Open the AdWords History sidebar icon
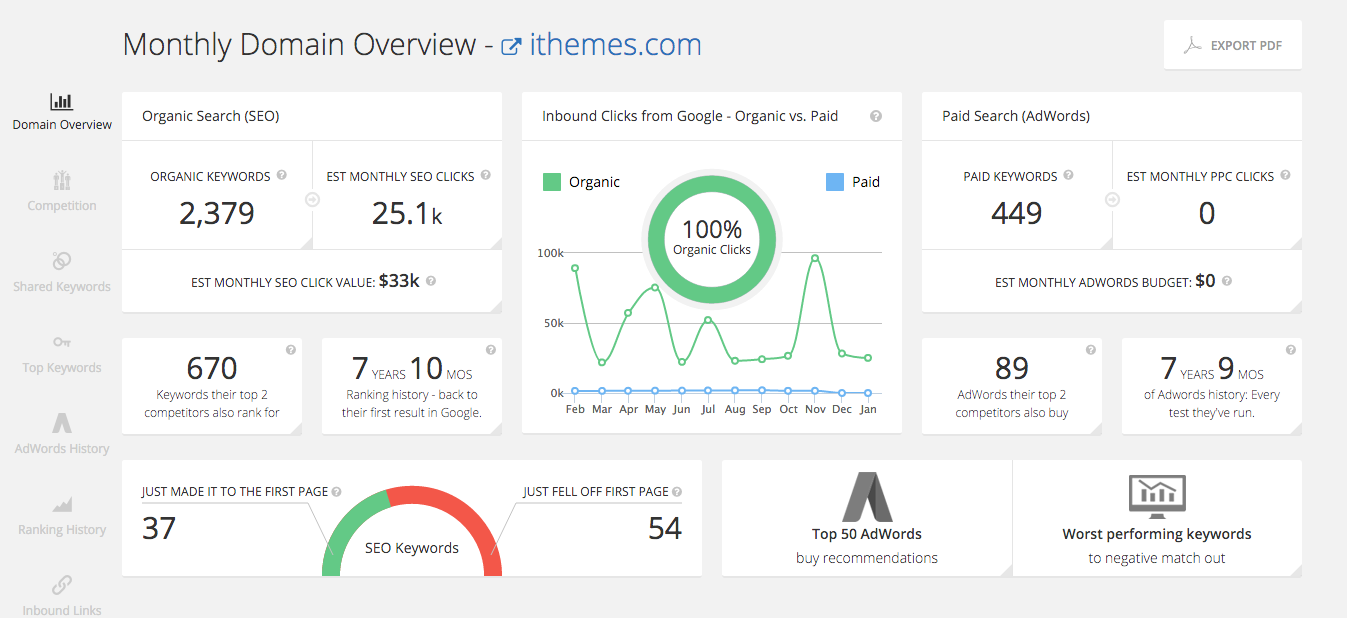Image resolution: width=1347 pixels, height=618 pixels. (62, 422)
